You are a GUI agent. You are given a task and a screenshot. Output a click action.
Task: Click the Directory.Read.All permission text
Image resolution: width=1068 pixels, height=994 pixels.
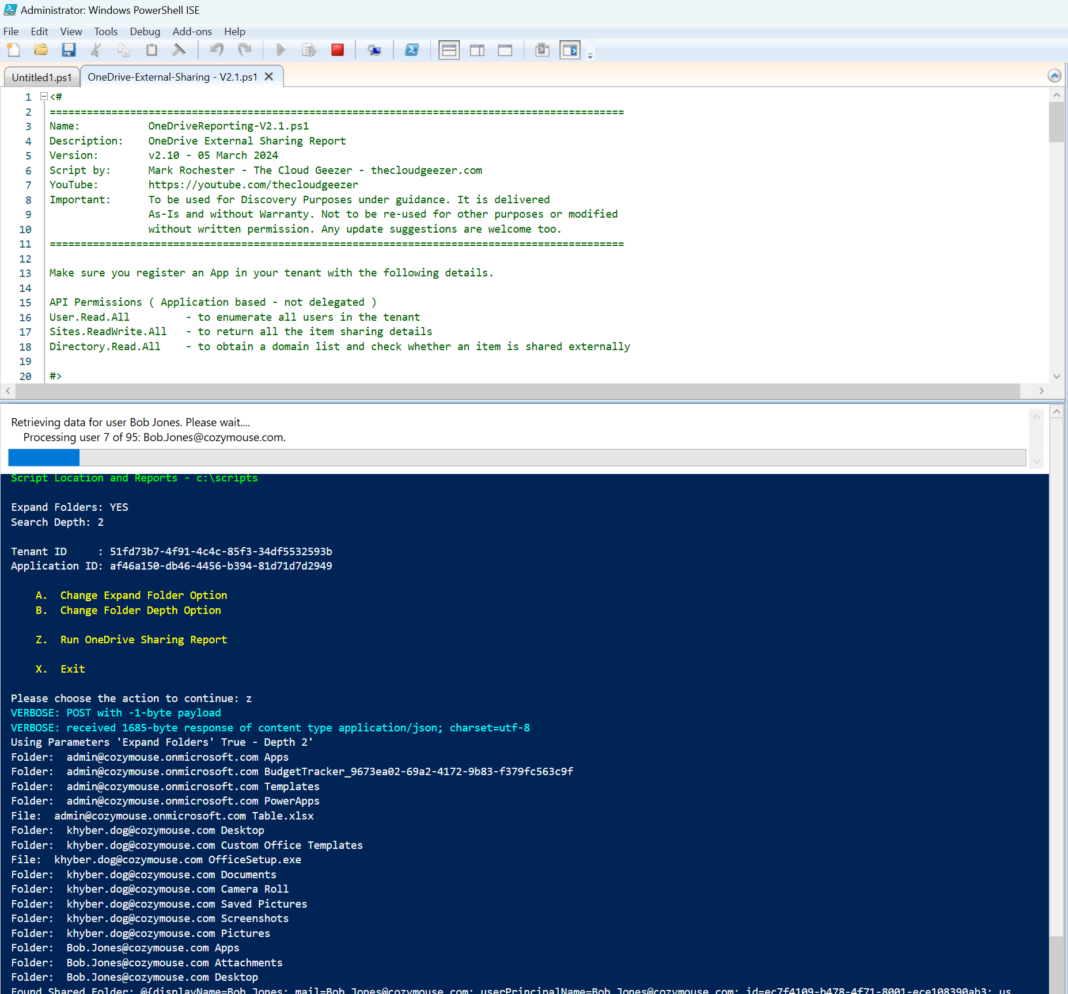(x=105, y=347)
